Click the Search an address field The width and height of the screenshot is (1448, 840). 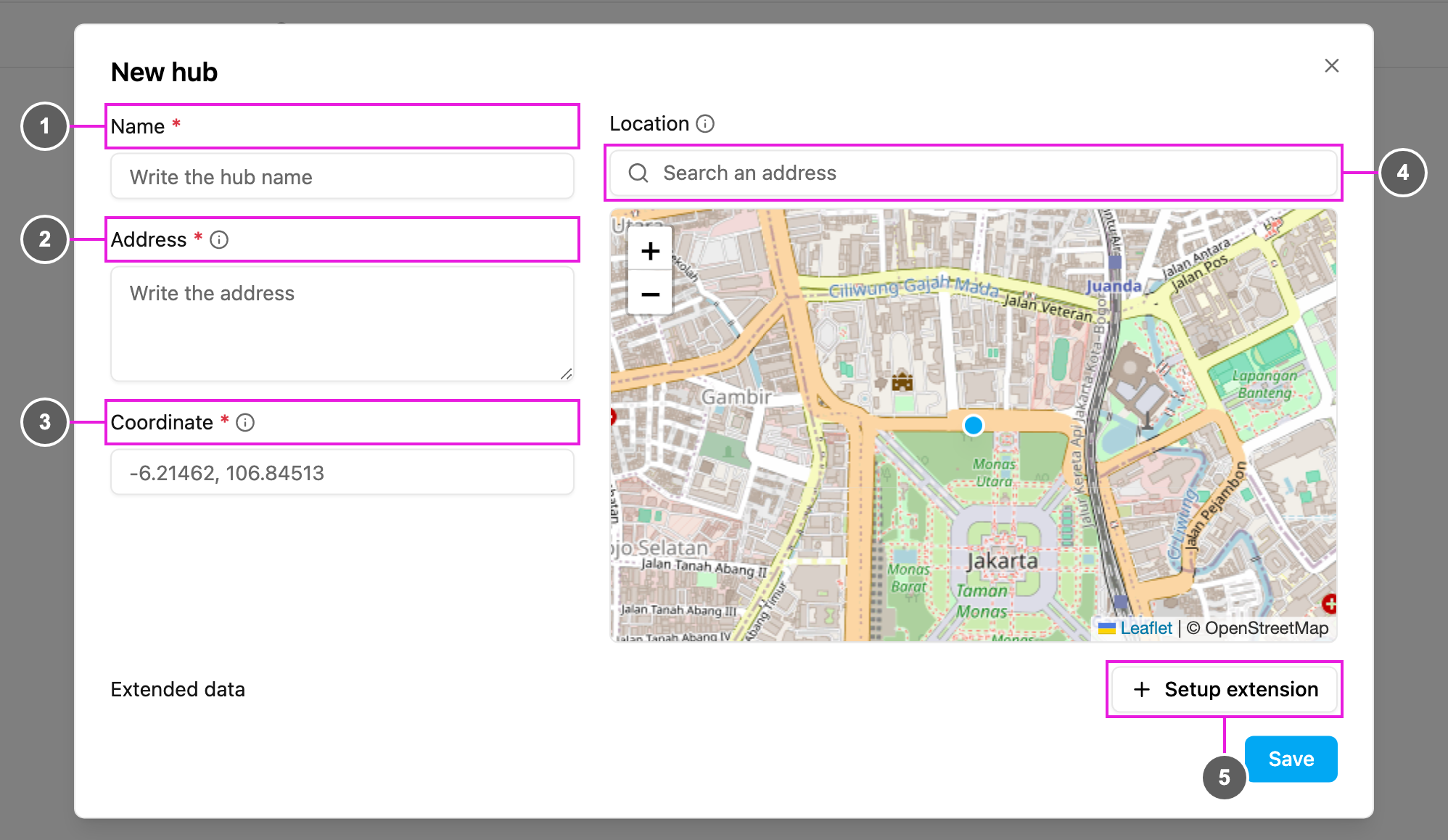pyautogui.click(x=973, y=173)
